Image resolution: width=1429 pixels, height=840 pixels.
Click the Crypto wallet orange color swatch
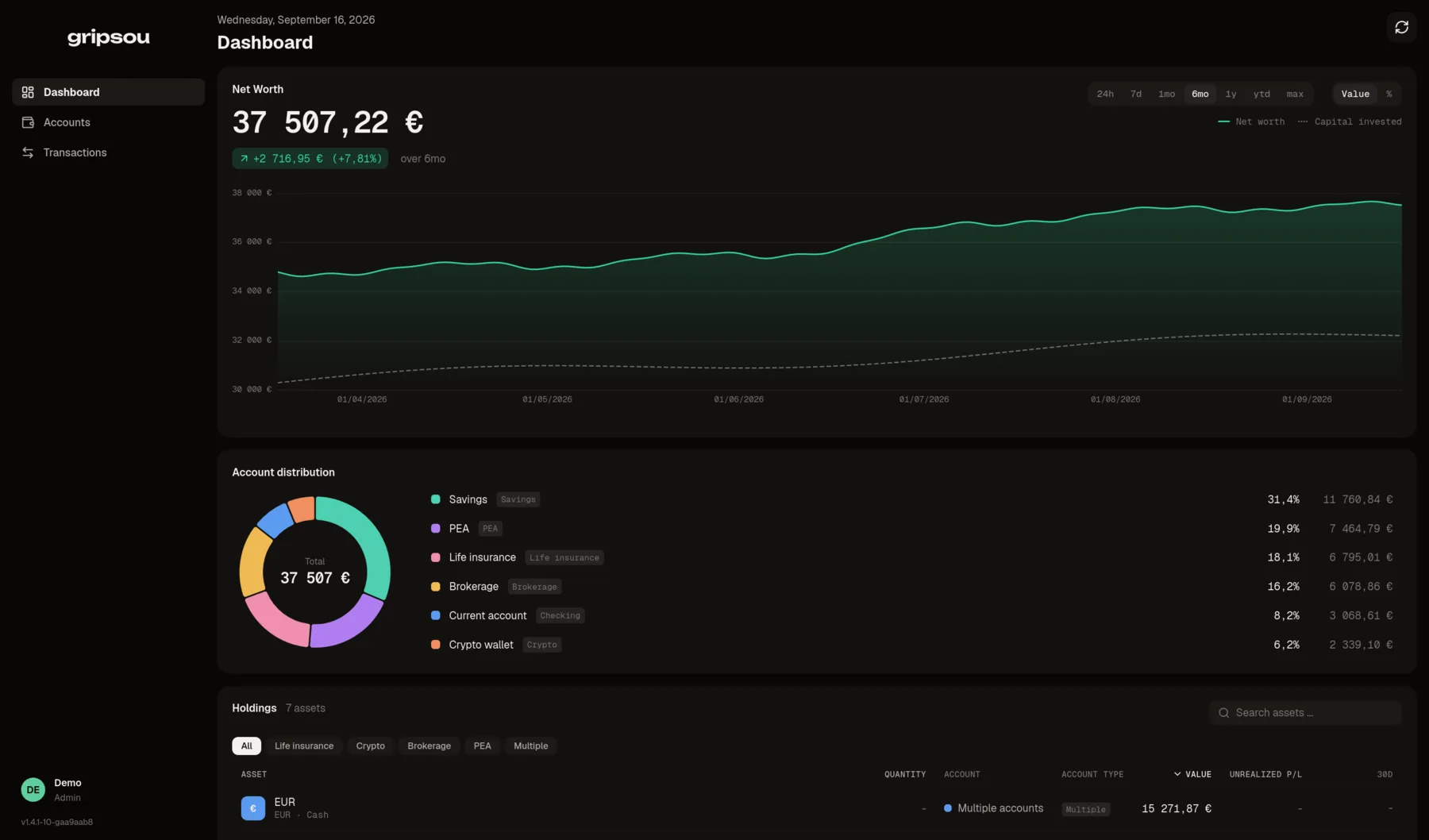435,645
